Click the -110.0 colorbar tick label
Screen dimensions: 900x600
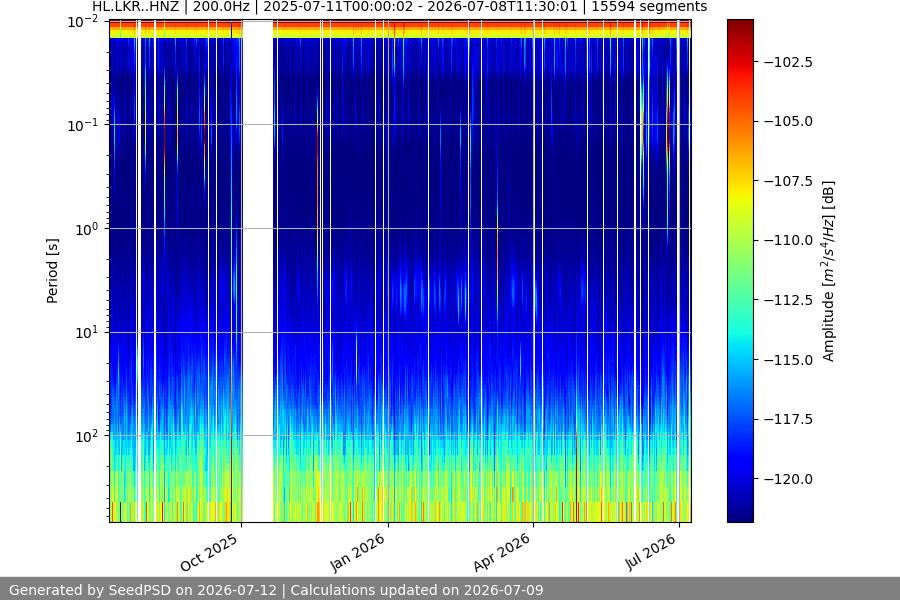point(789,241)
